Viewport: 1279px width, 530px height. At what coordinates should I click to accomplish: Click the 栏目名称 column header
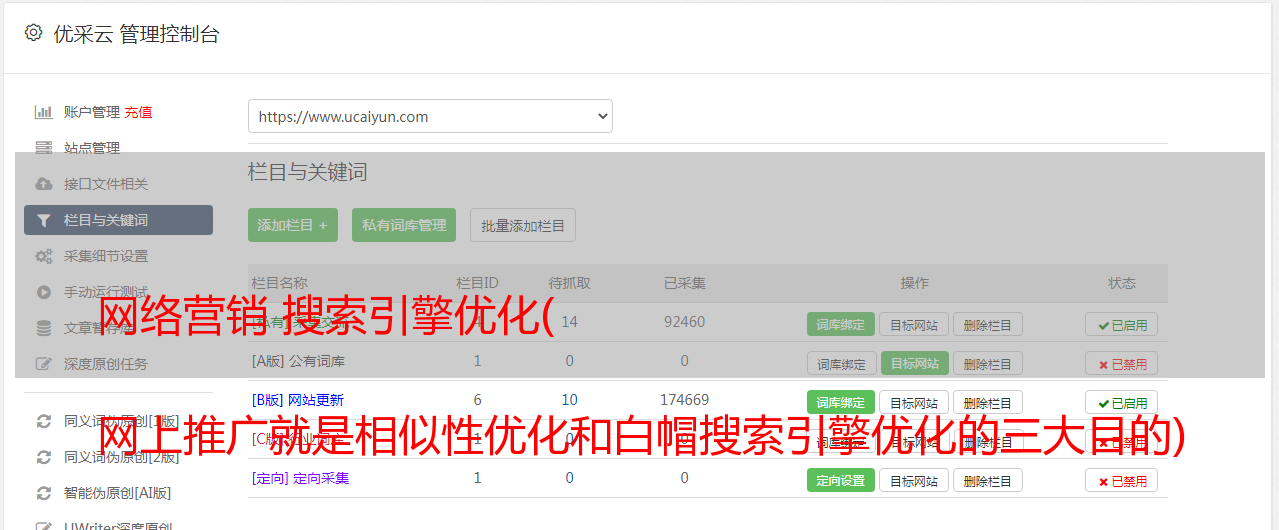coord(280,283)
